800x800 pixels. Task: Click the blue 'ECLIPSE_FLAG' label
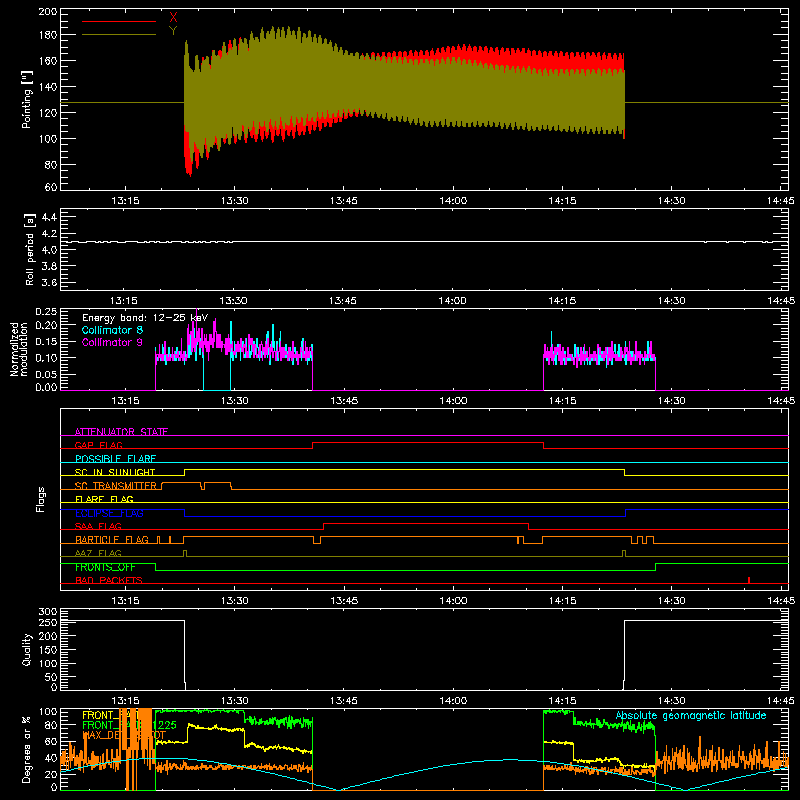click(x=109, y=513)
